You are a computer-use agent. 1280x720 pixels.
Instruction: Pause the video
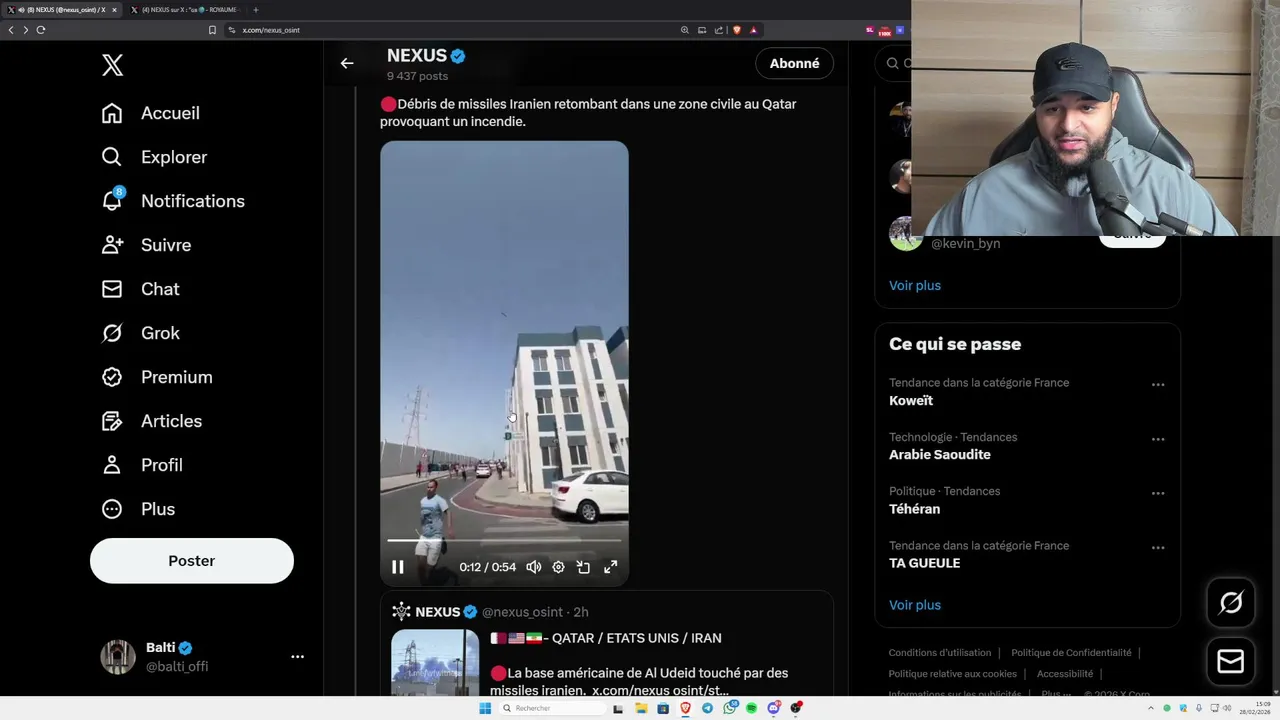coord(398,567)
